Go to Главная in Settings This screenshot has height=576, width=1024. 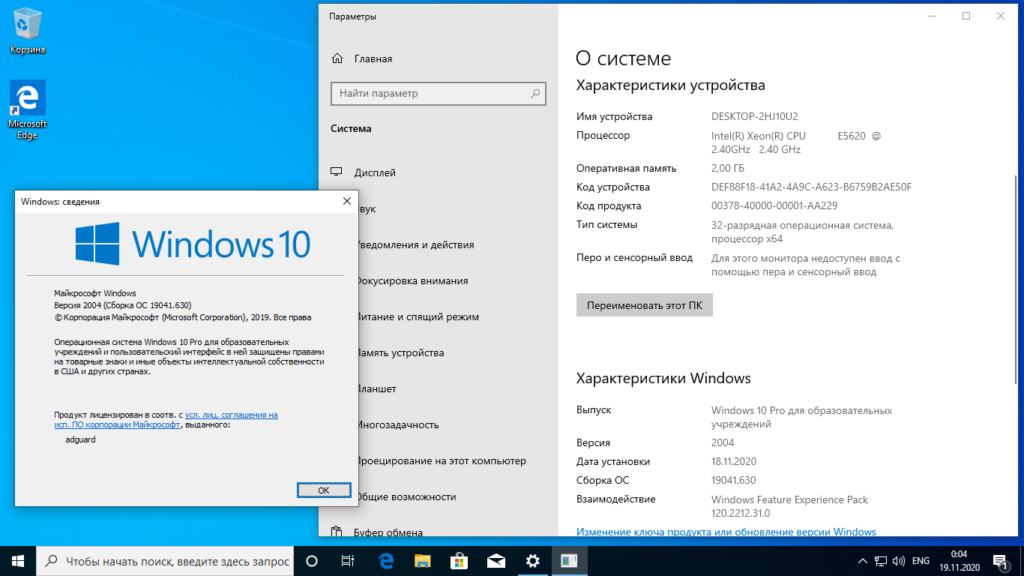[x=373, y=59]
